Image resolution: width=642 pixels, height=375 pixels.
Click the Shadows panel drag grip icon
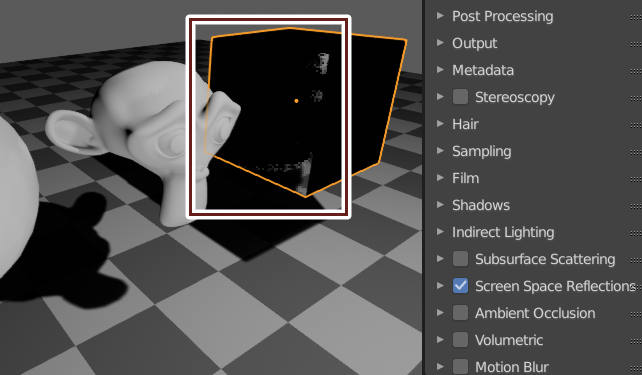tap(636, 206)
